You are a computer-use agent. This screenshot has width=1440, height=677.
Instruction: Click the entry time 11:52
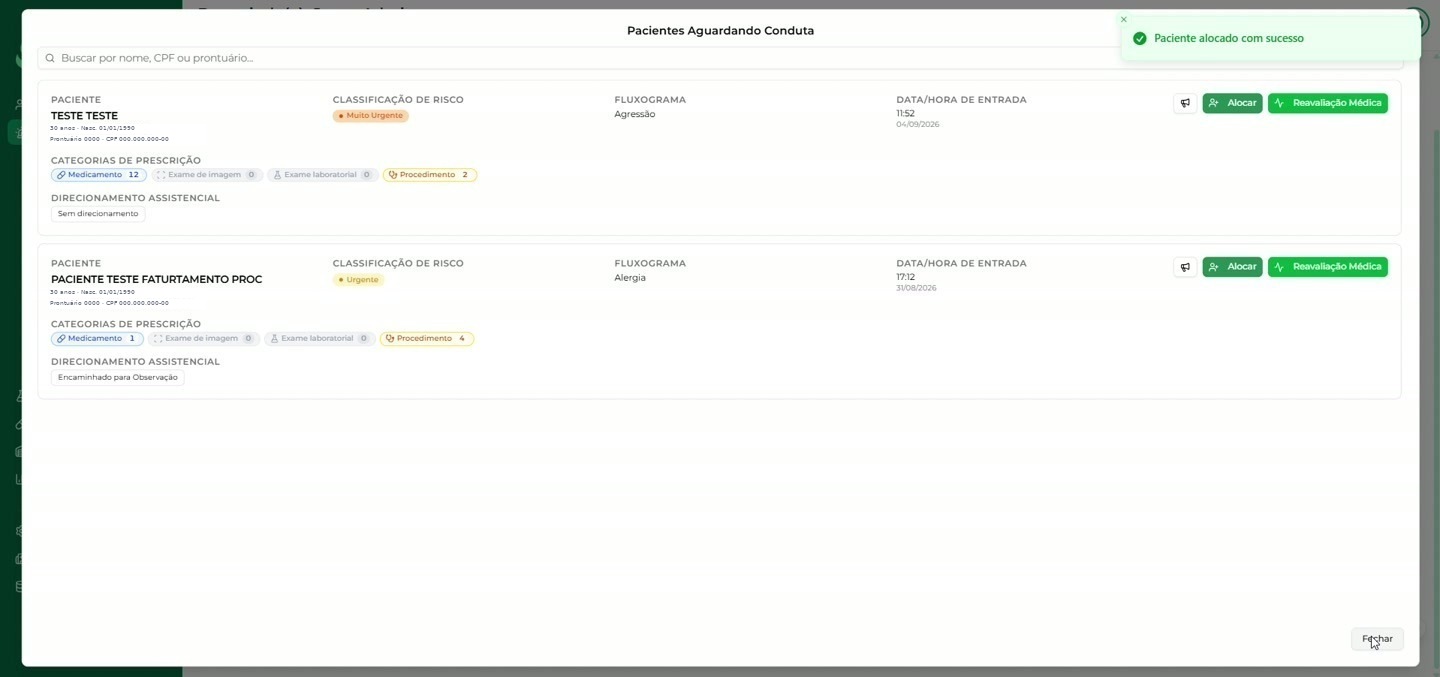(905, 113)
